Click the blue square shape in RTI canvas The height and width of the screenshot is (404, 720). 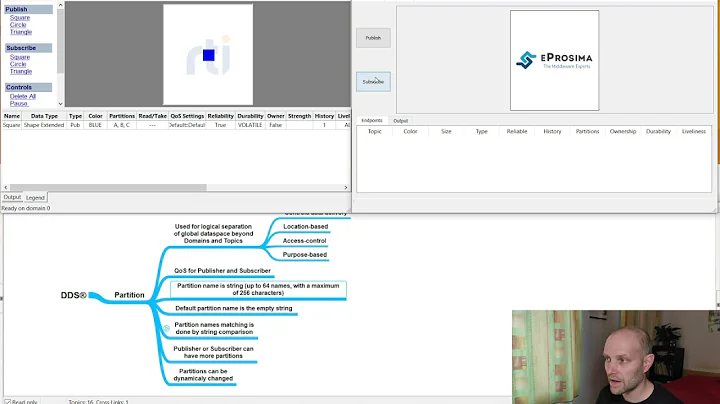208,55
